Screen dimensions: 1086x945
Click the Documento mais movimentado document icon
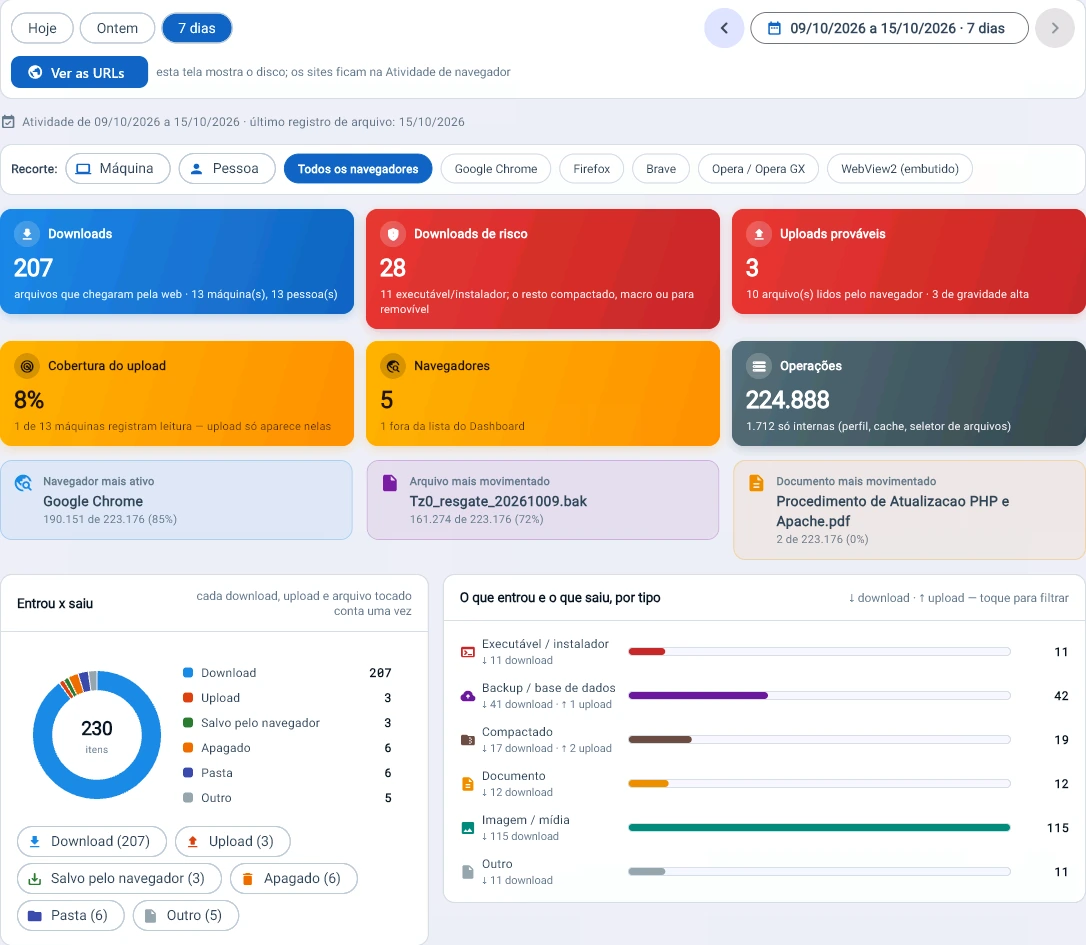[x=756, y=483]
